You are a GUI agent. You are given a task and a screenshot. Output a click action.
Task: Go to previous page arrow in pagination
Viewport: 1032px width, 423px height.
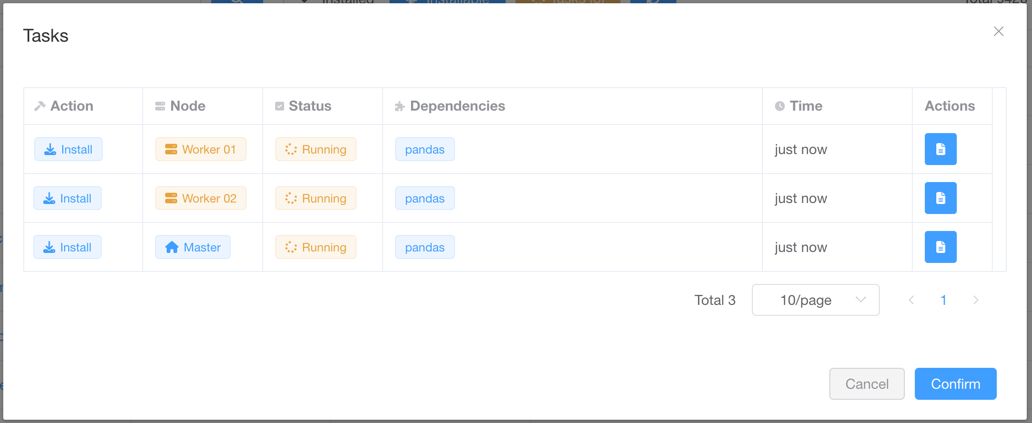coord(911,300)
